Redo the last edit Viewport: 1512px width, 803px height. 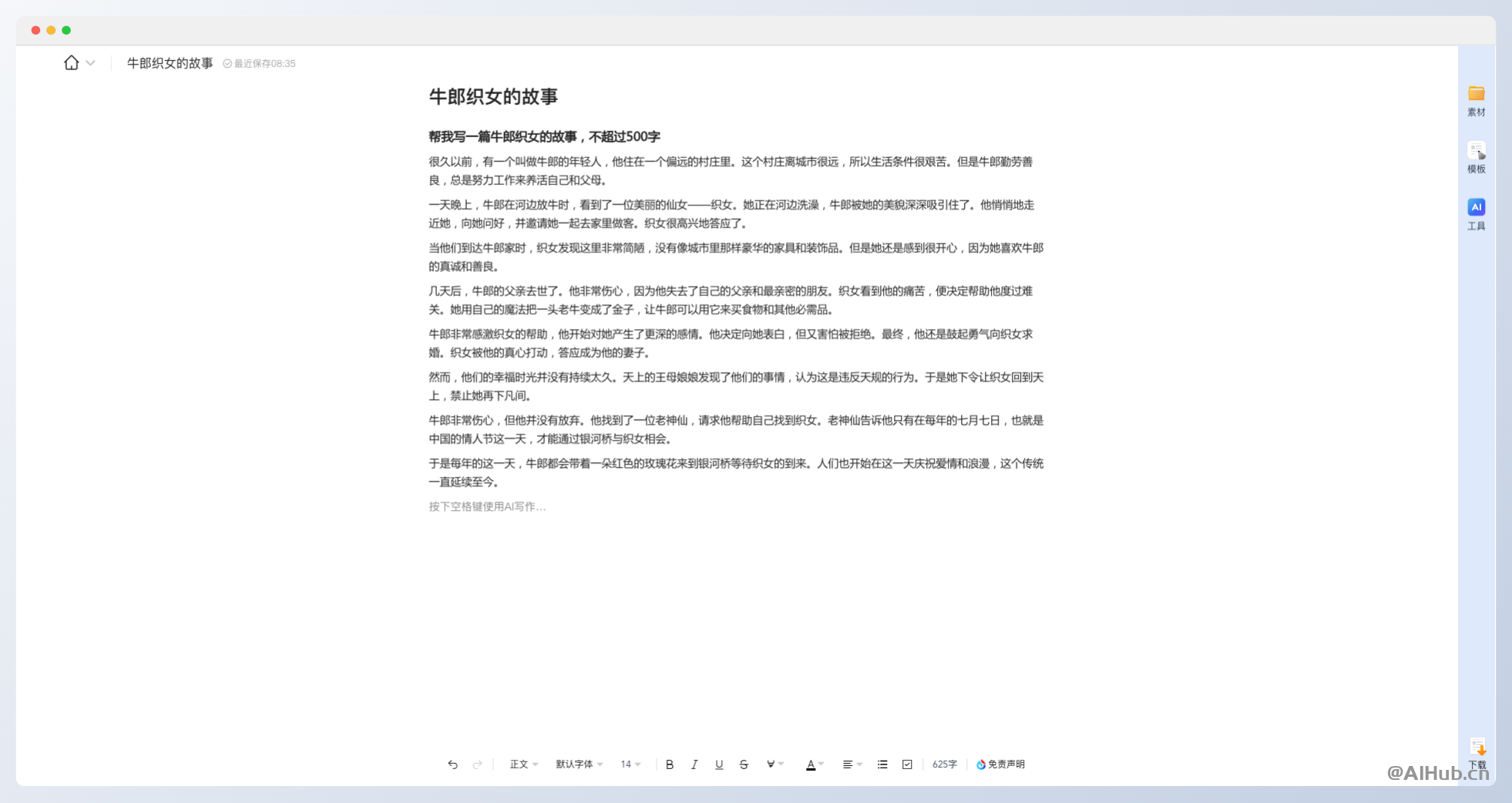click(478, 764)
